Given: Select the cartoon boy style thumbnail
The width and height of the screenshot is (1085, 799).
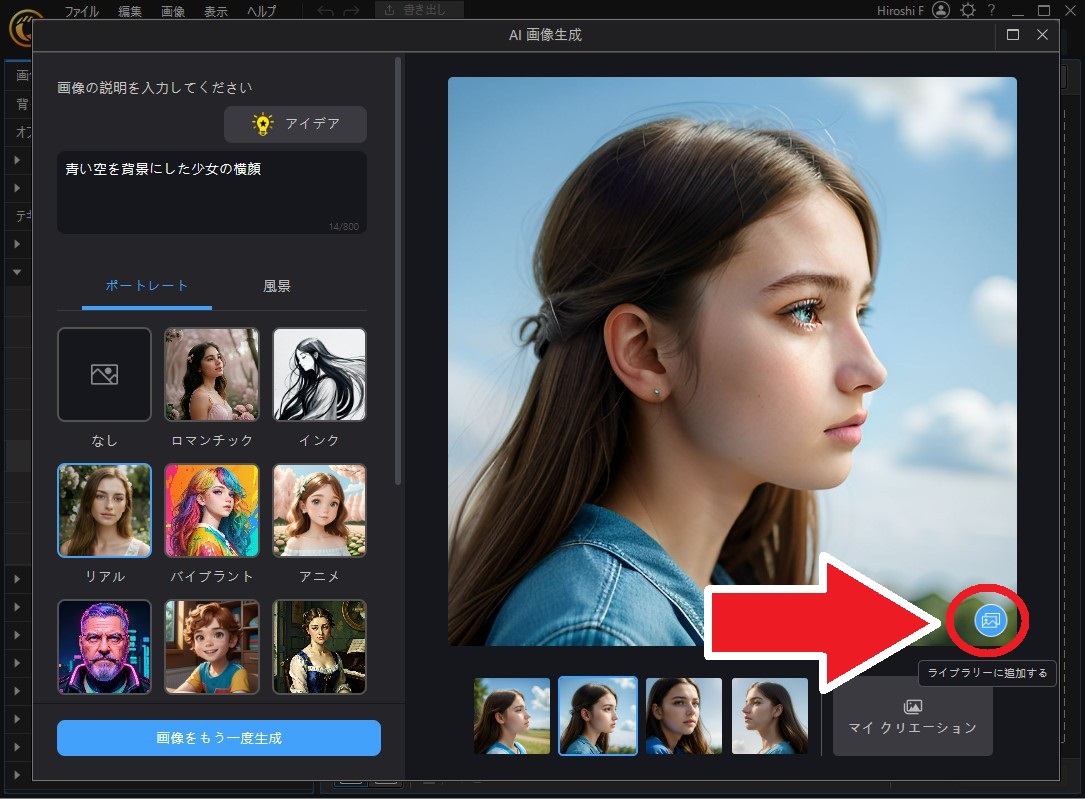Looking at the screenshot, I should (x=212, y=647).
